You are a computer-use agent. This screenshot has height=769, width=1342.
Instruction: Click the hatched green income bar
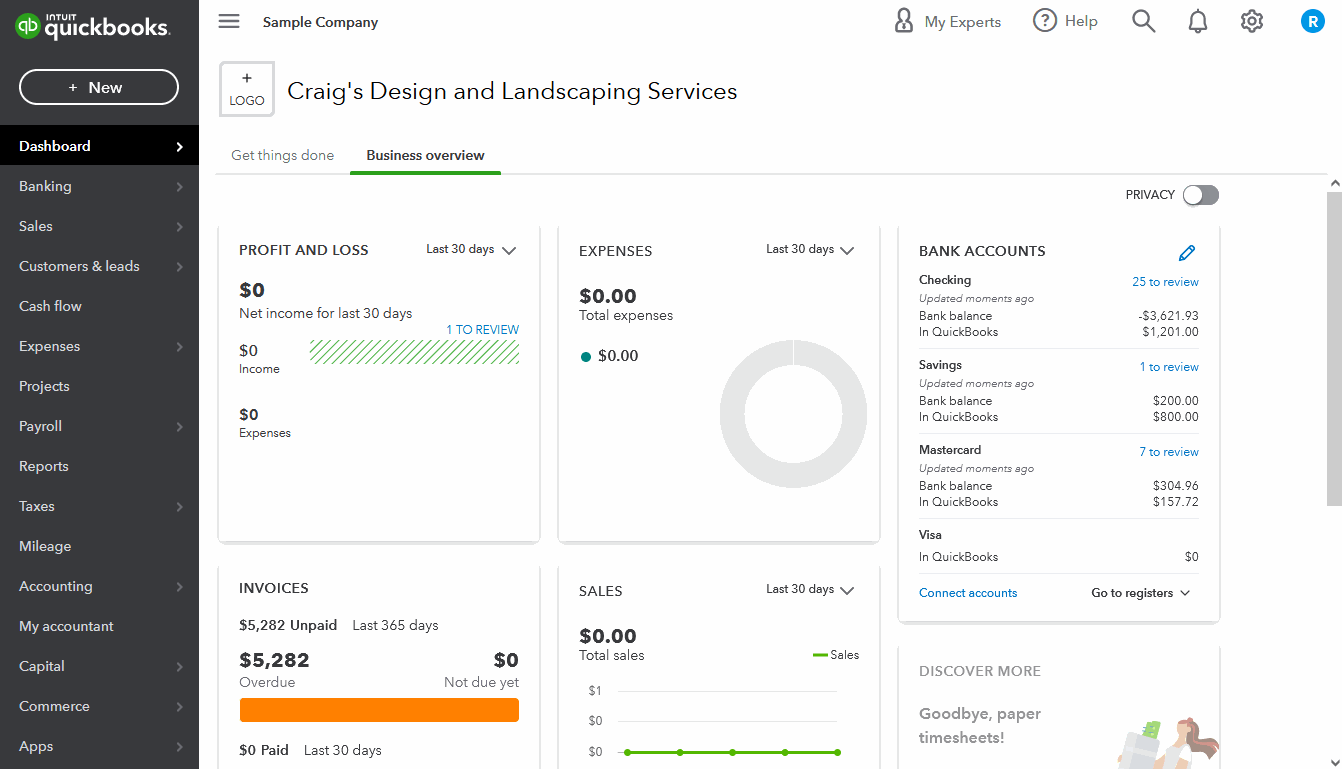point(414,351)
